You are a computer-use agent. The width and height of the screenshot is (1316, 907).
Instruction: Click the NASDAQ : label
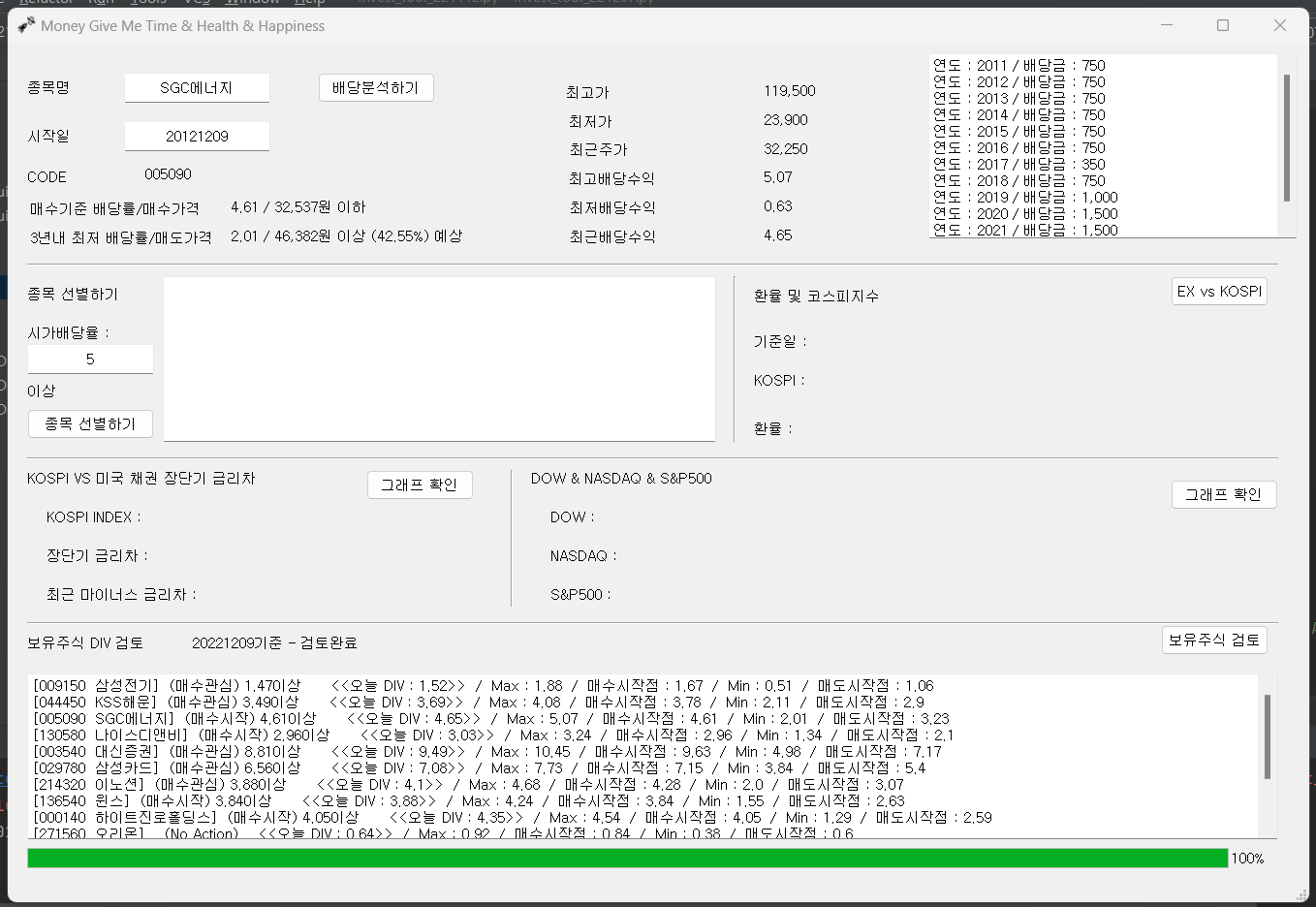[583, 555]
